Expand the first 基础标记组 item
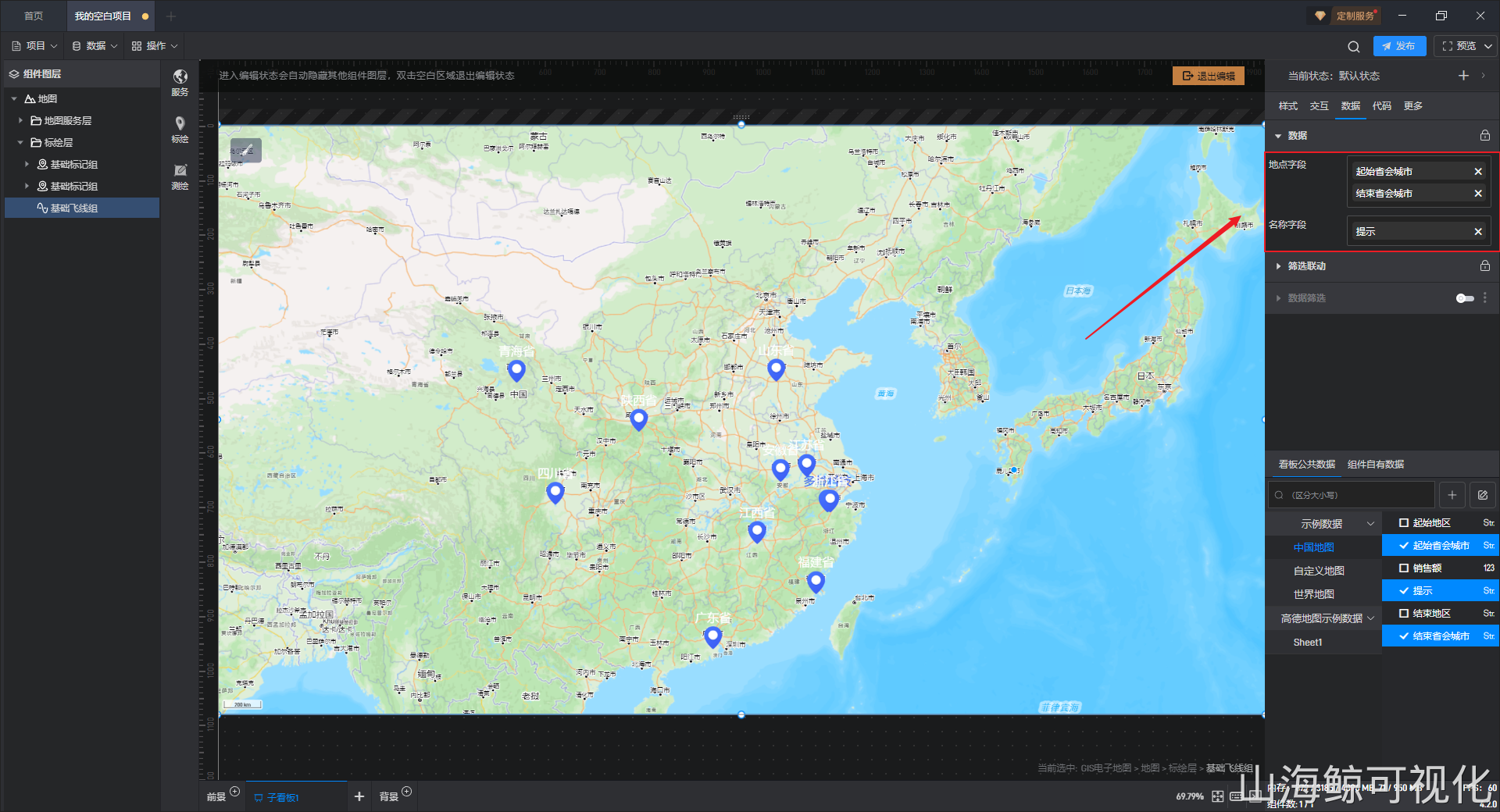Image resolution: width=1500 pixels, height=812 pixels. tap(27, 165)
